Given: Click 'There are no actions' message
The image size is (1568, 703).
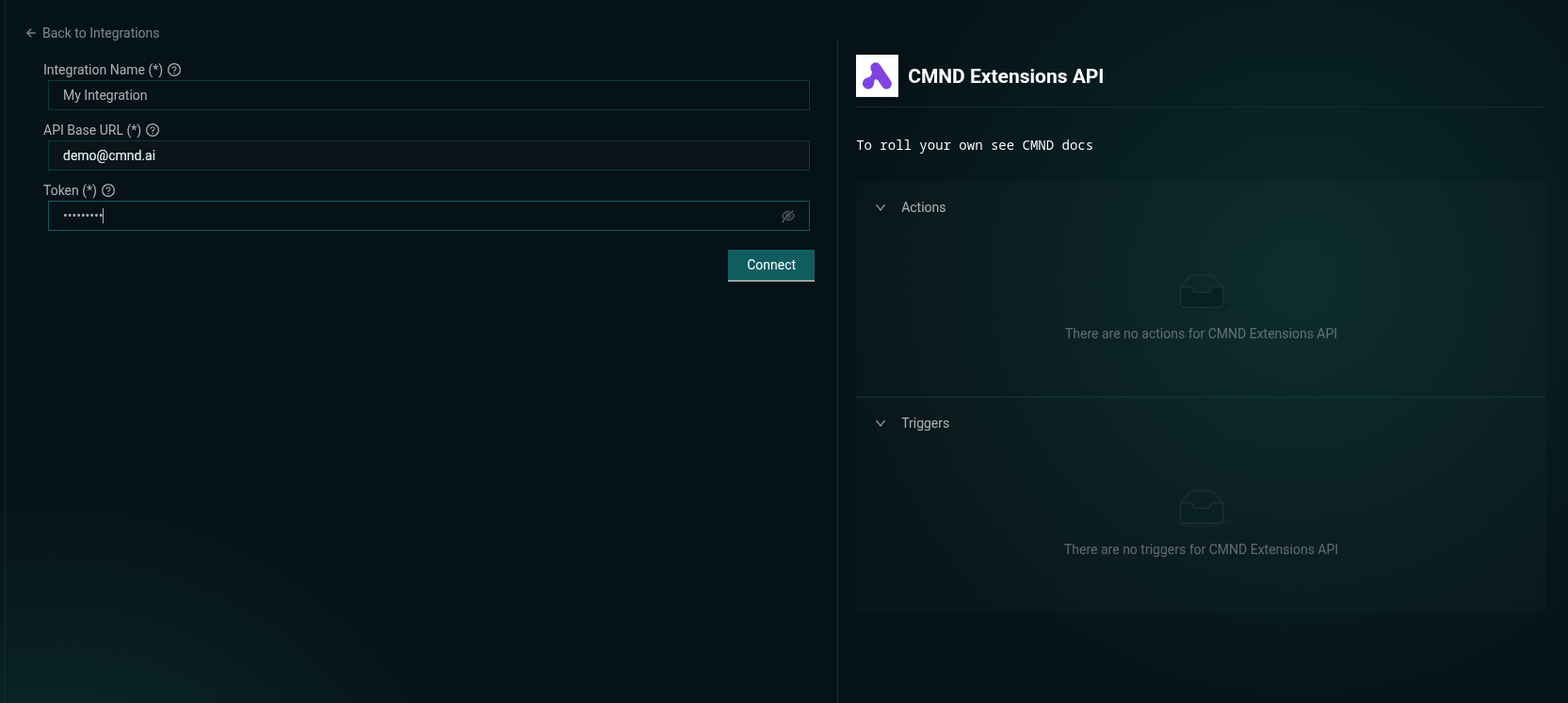Looking at the screenshot, I should 1201,334.
